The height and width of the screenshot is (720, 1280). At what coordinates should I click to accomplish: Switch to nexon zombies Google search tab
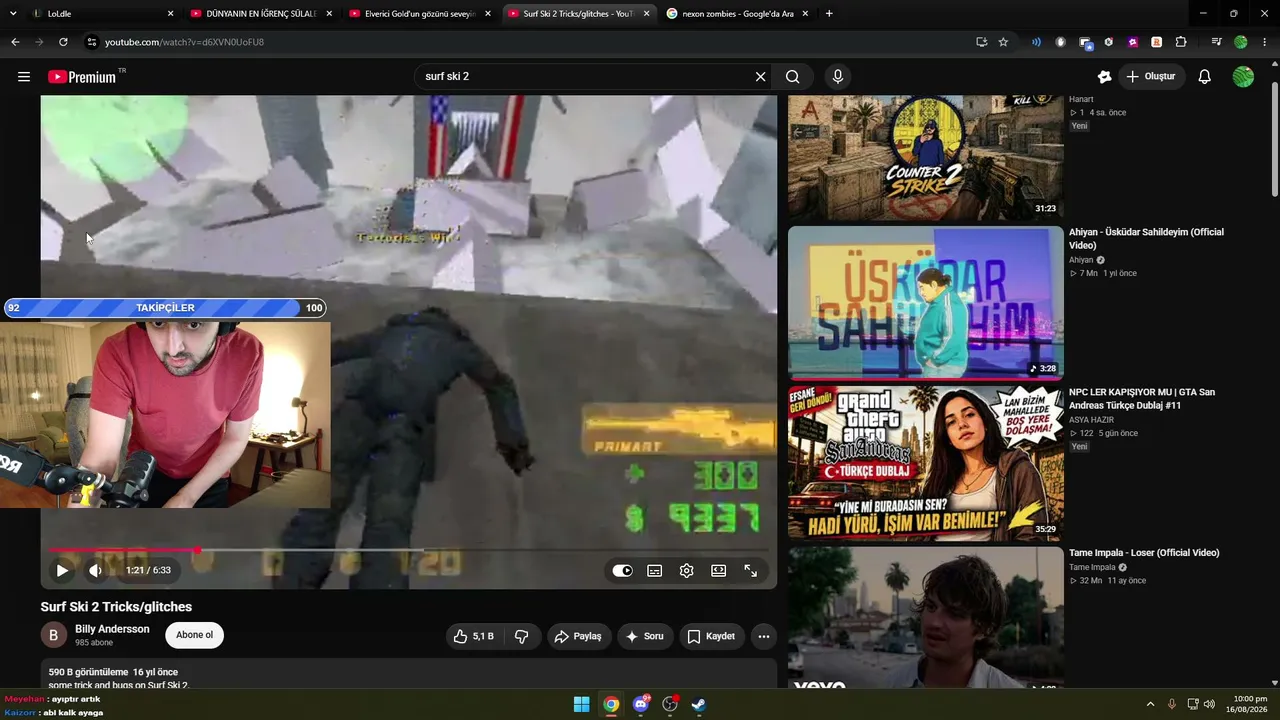pos(738,14)
